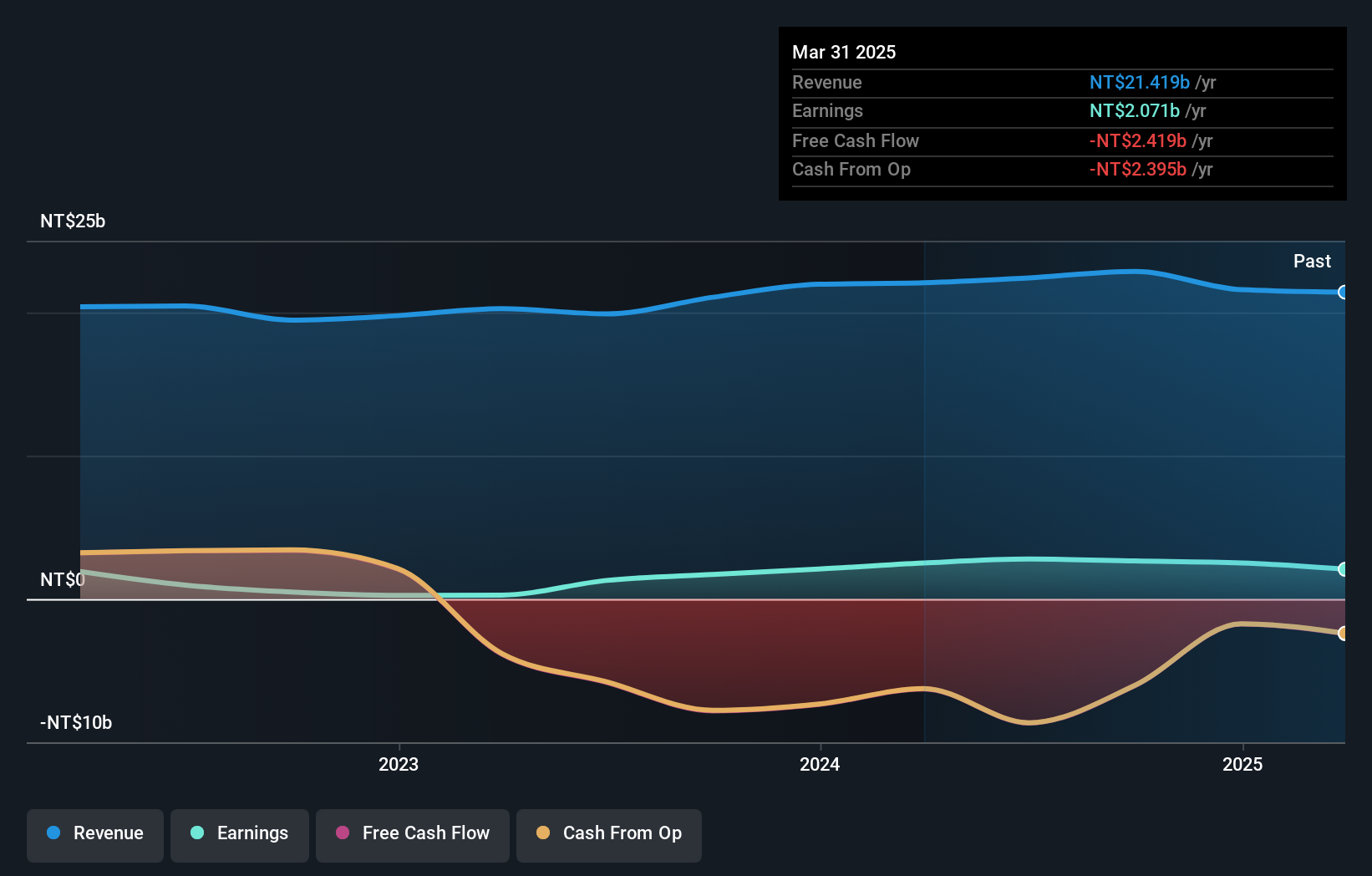This screenshot has width=1372, height=876.
Task: Click the -NT$10b y-axis label
Action: click(76, 722)
